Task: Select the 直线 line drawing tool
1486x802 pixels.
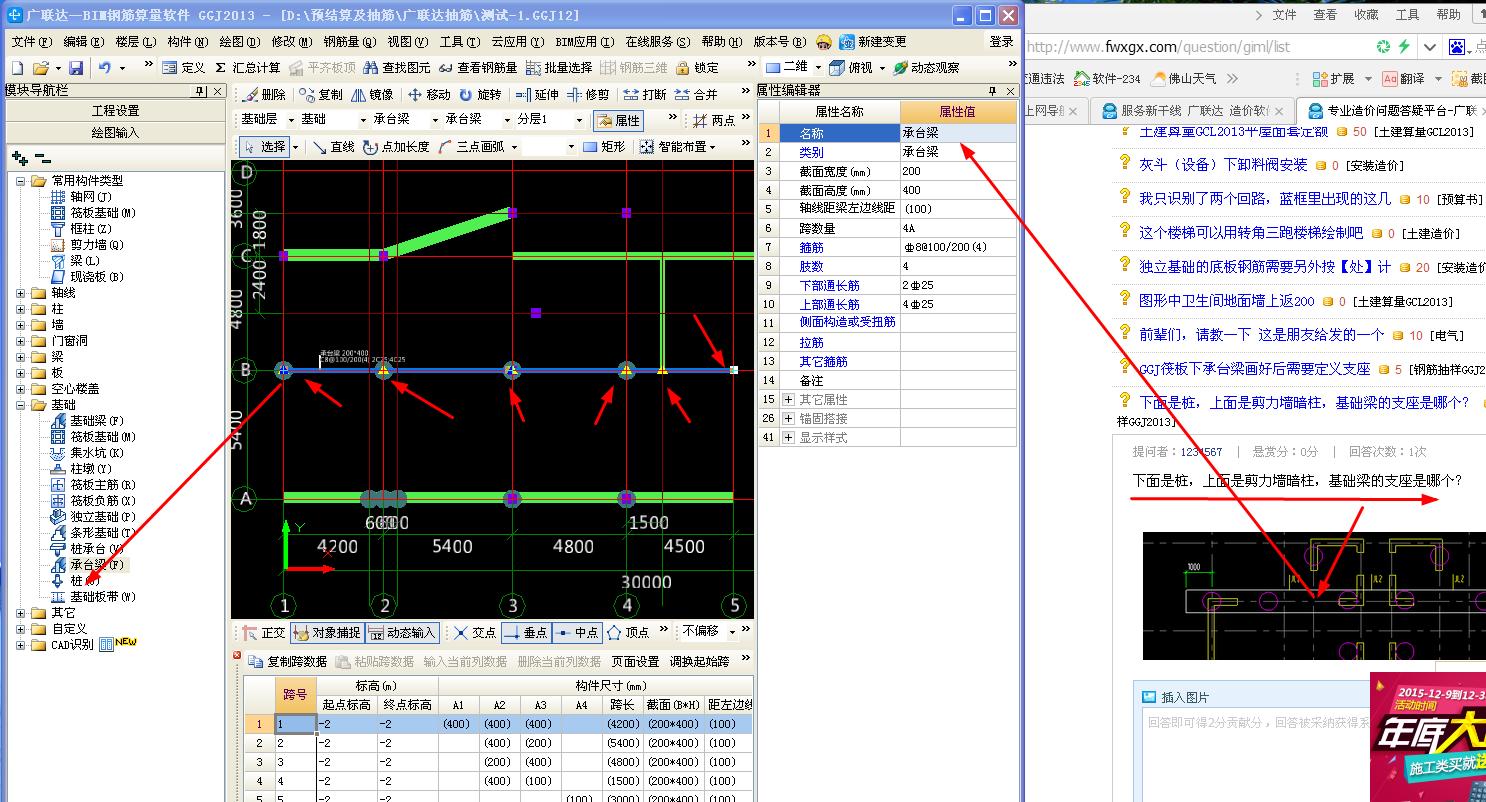Action: [x=333, y=146]
